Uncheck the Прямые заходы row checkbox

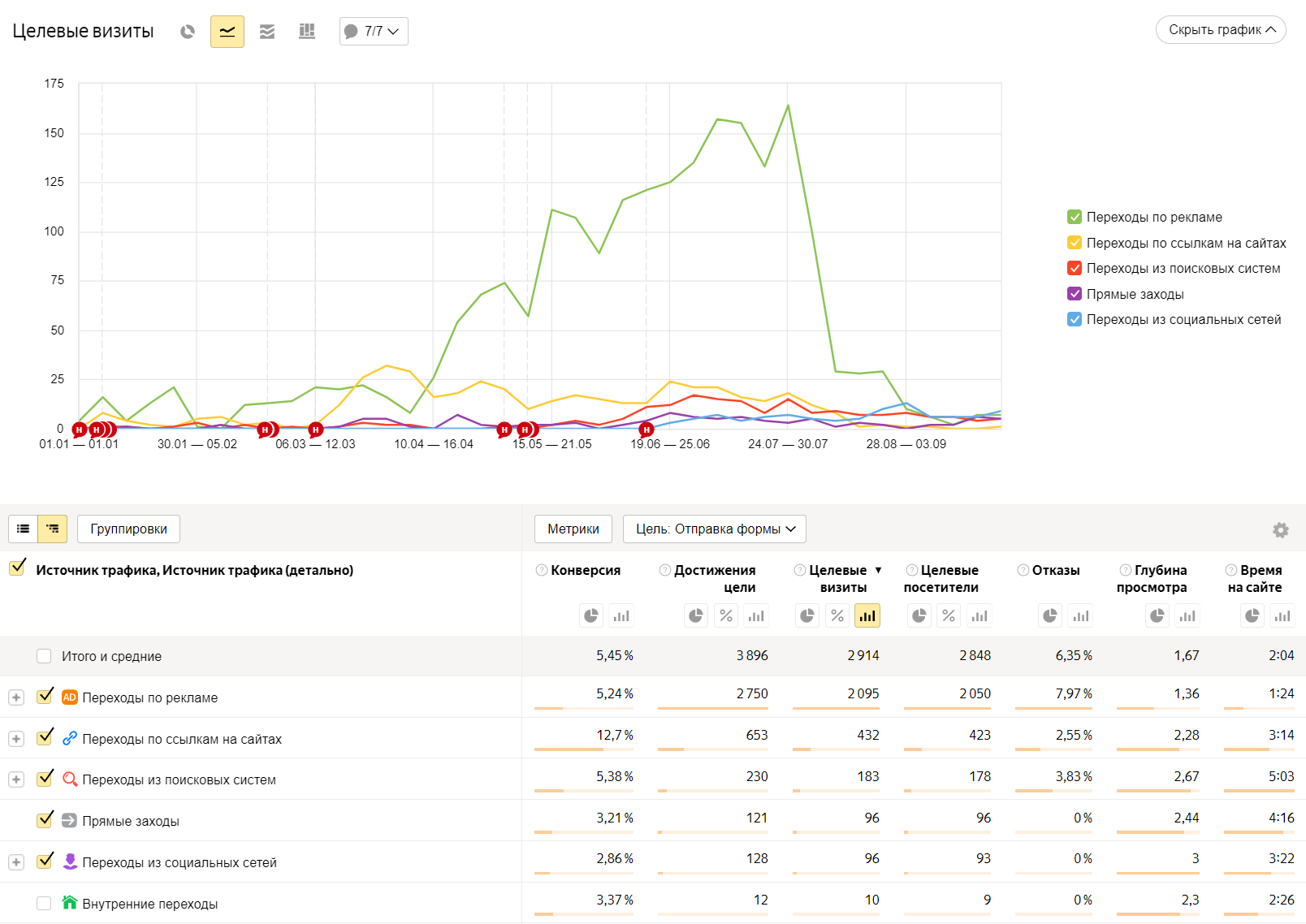pos(45,819)
